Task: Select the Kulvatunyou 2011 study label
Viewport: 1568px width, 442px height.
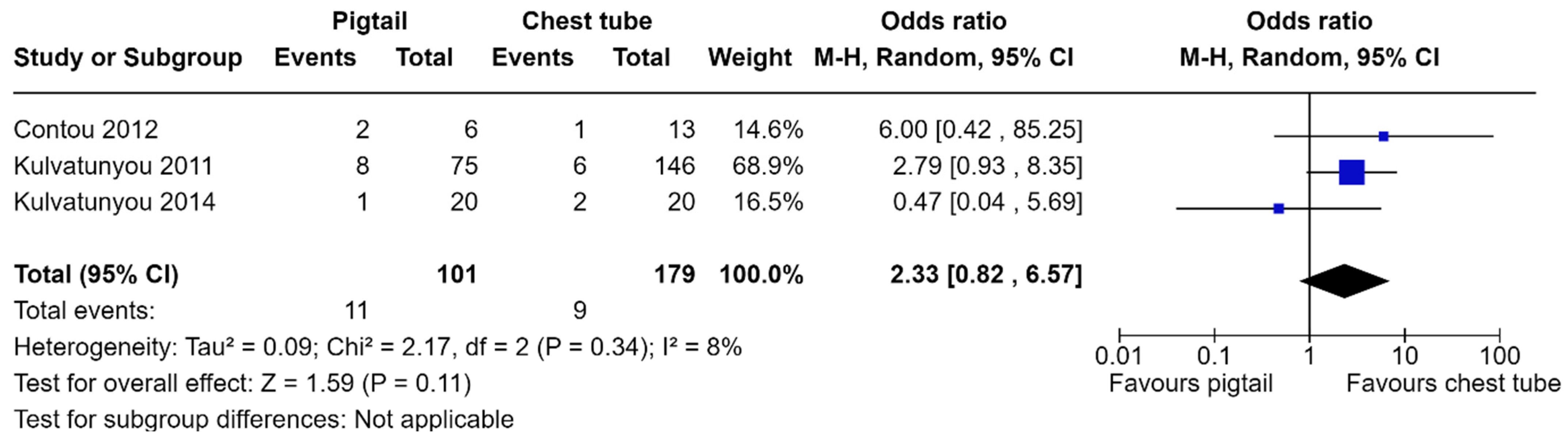Action: pyautogui.click(x=113, y=166)
